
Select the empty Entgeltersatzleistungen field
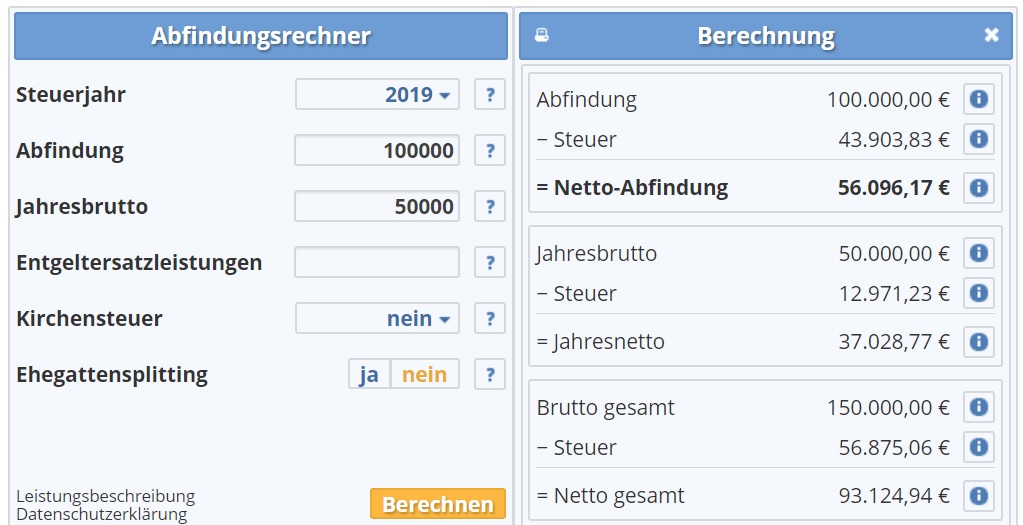click(377, 263)
